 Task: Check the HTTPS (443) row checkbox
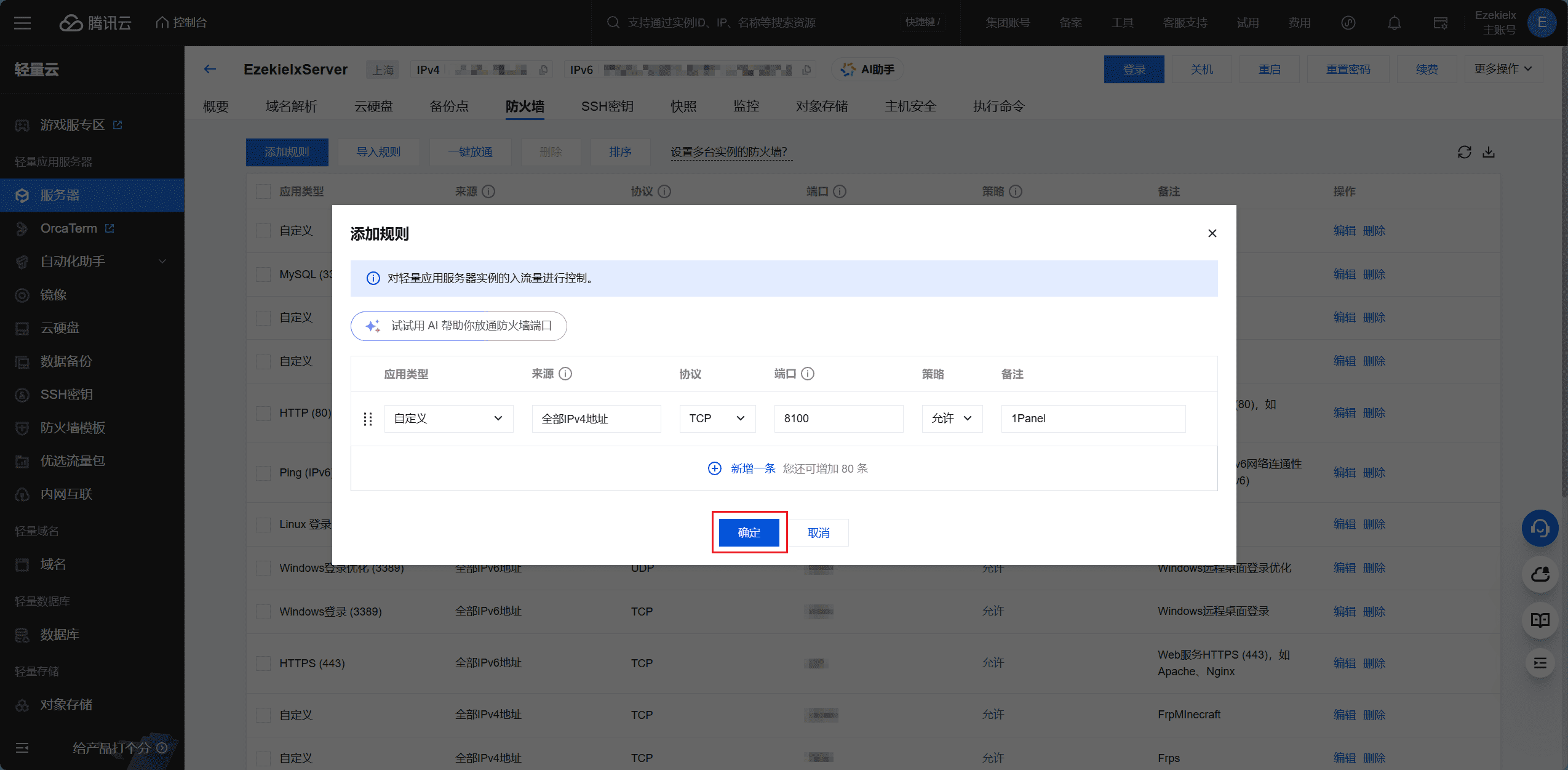click(263, 664)
